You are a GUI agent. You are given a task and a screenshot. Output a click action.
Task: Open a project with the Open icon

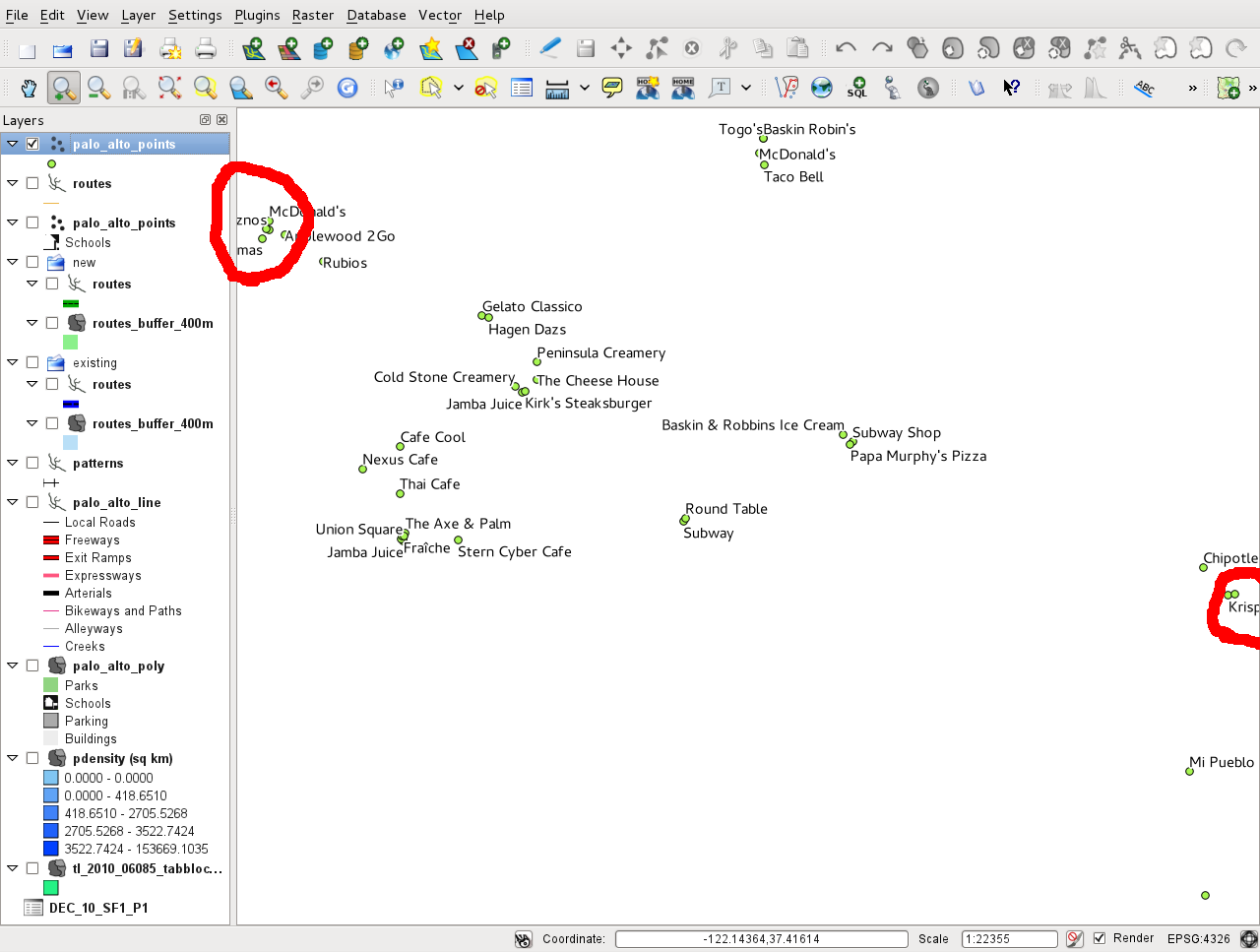click(x=63, y=48)
